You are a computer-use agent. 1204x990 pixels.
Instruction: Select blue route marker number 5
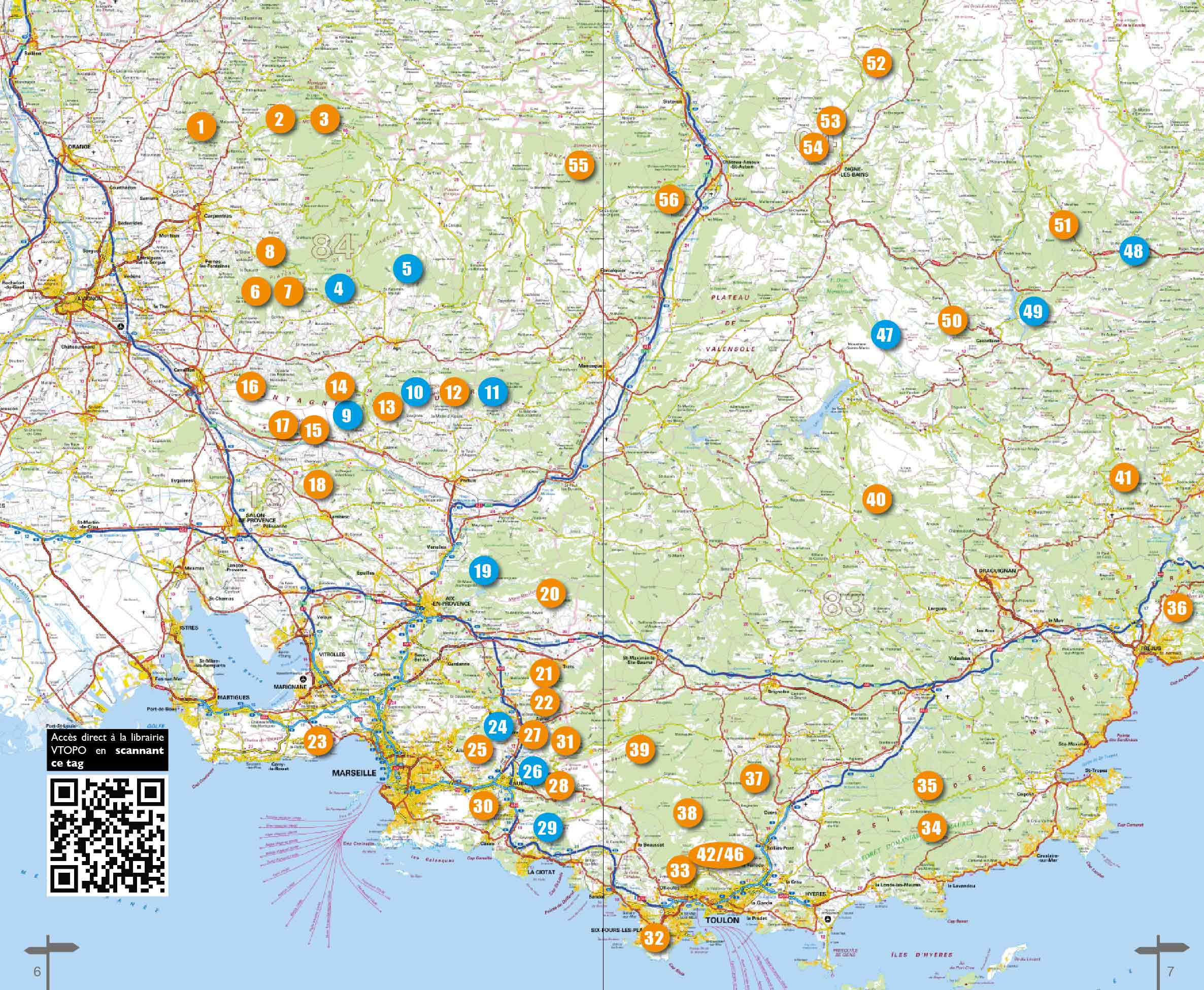407,269
